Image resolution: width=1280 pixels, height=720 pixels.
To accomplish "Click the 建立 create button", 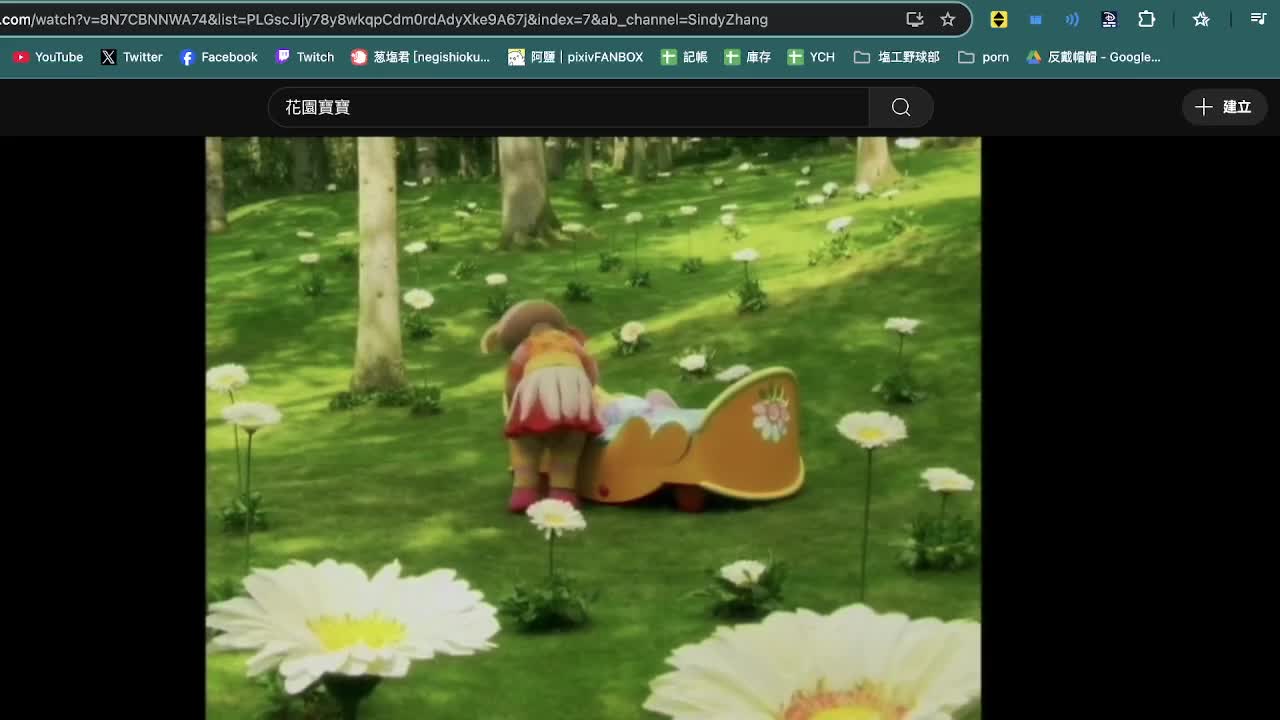I will tap(1224, 107).
